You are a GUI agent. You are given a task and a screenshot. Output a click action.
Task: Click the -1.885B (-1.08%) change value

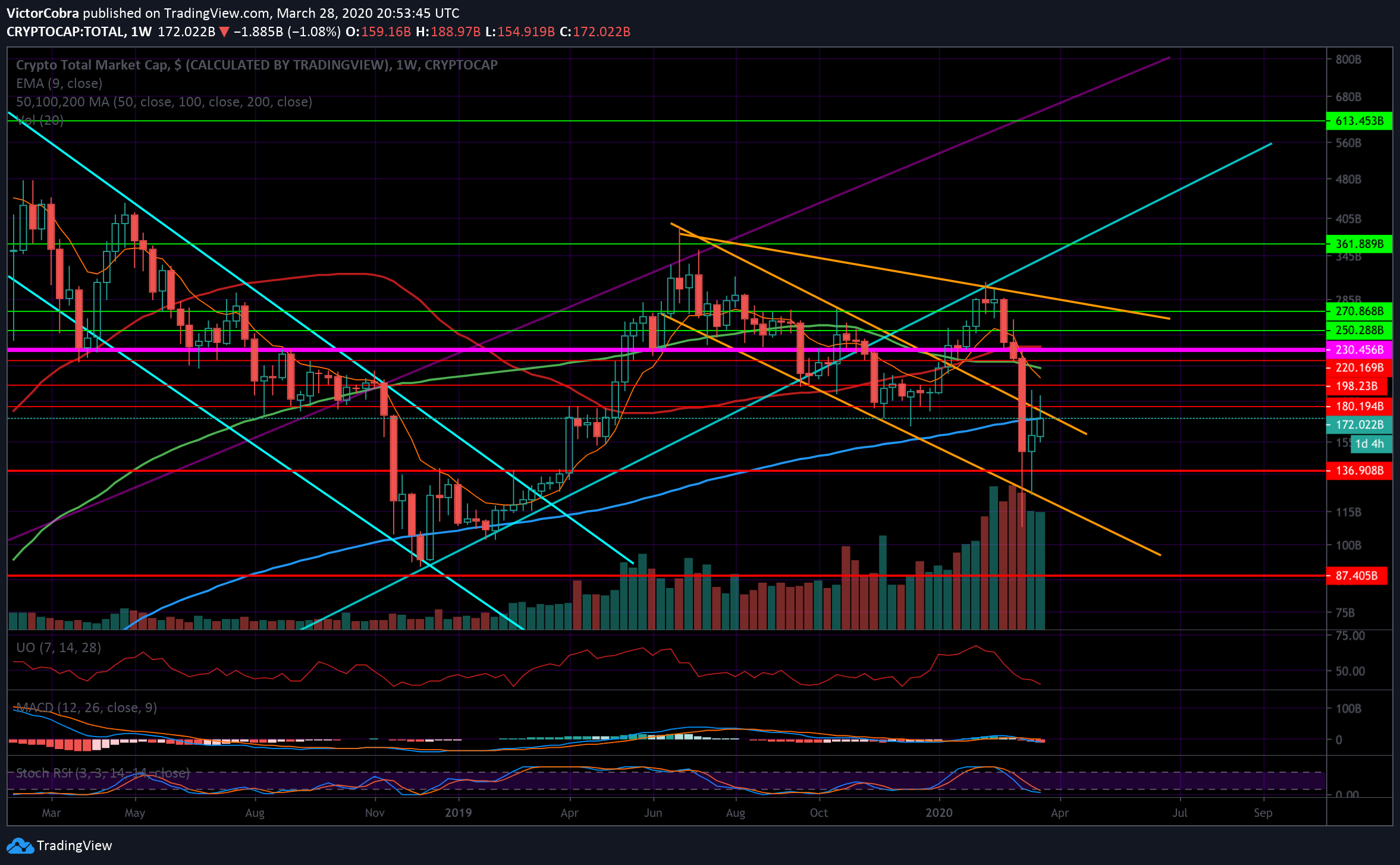[287, 32]
